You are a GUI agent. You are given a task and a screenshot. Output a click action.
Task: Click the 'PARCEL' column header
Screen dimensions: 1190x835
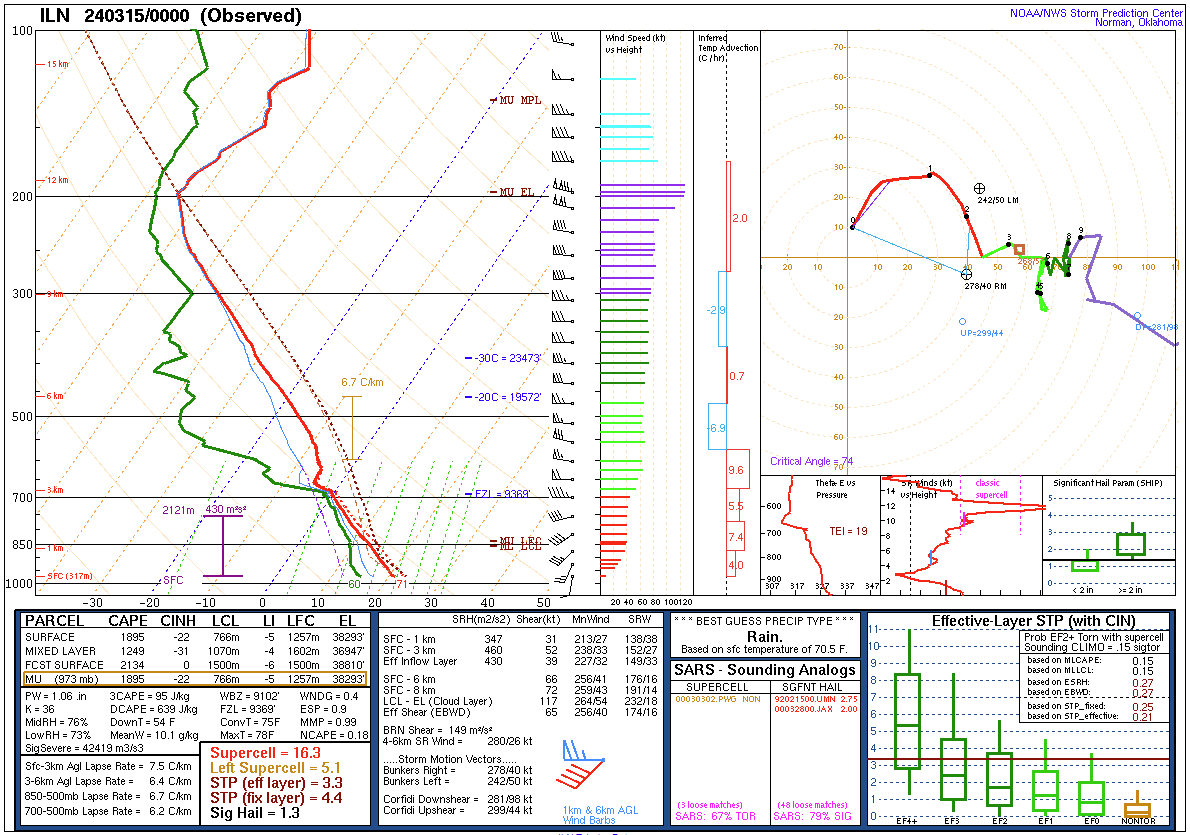point(54,620)
